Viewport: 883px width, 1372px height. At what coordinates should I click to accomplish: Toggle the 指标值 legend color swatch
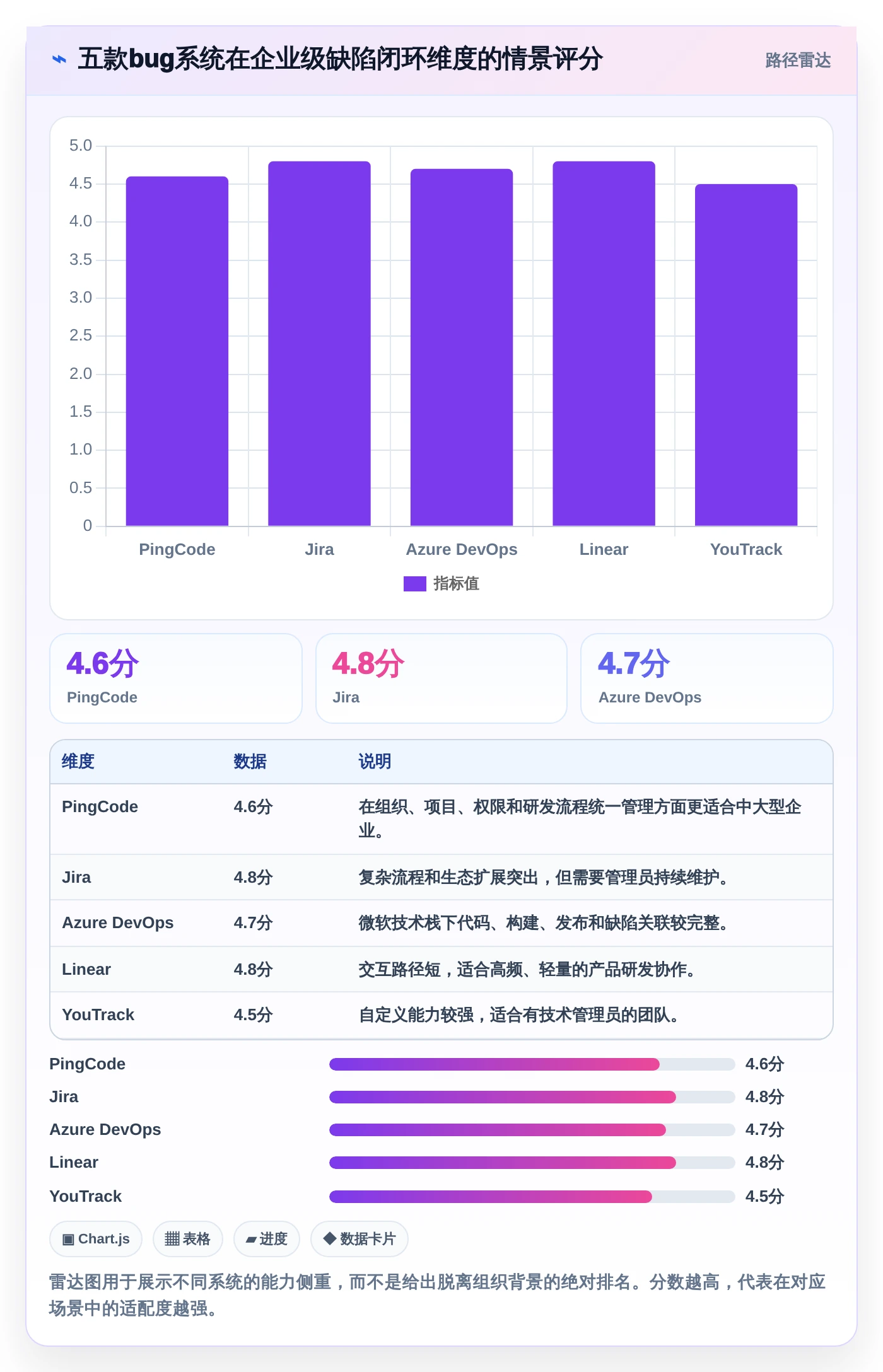point(414,584)
